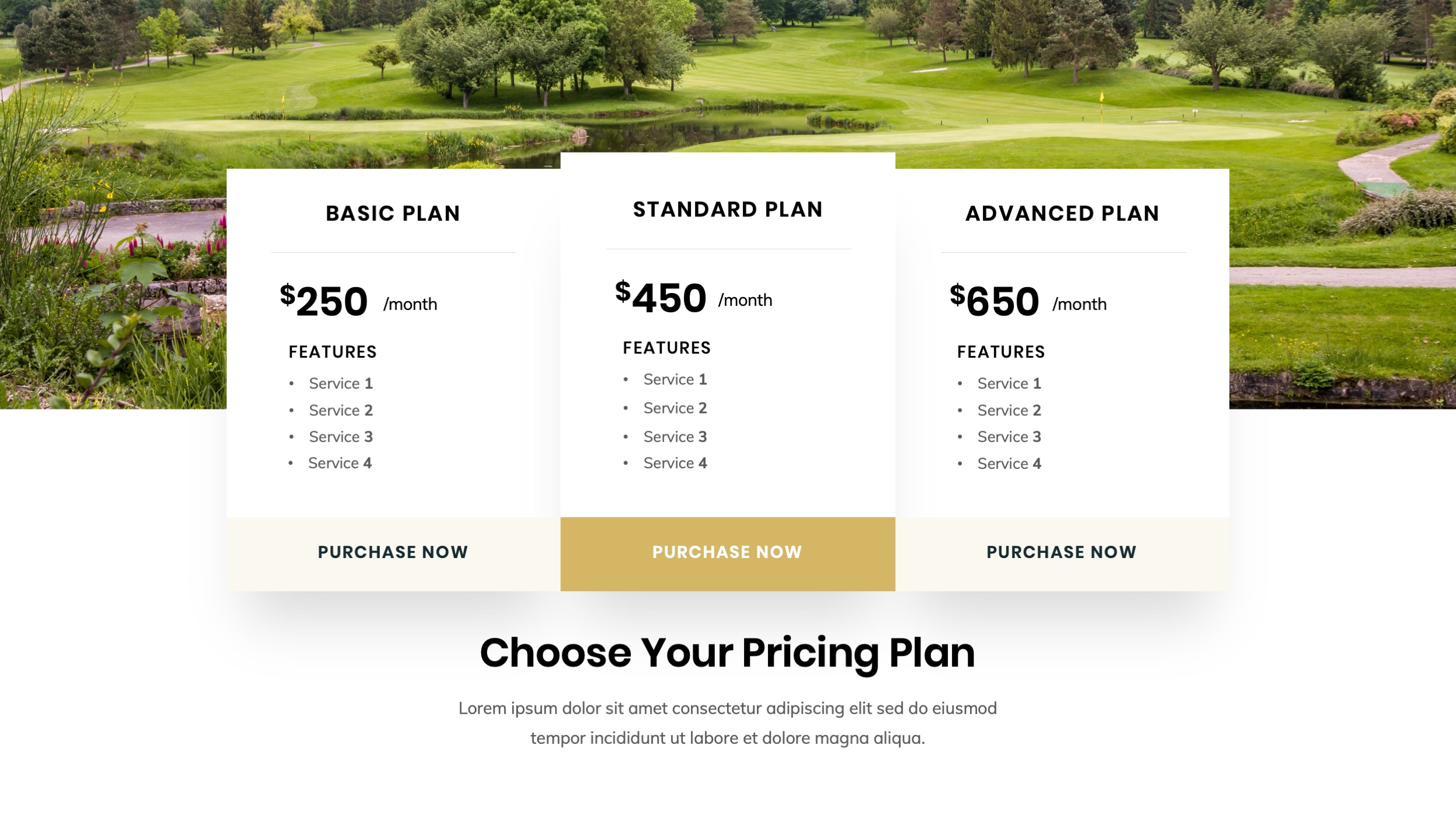This screenshot has height=819, width=1456.
Task: Click the FEATURES heading in the Standard Plan
Action: [667, 347]
